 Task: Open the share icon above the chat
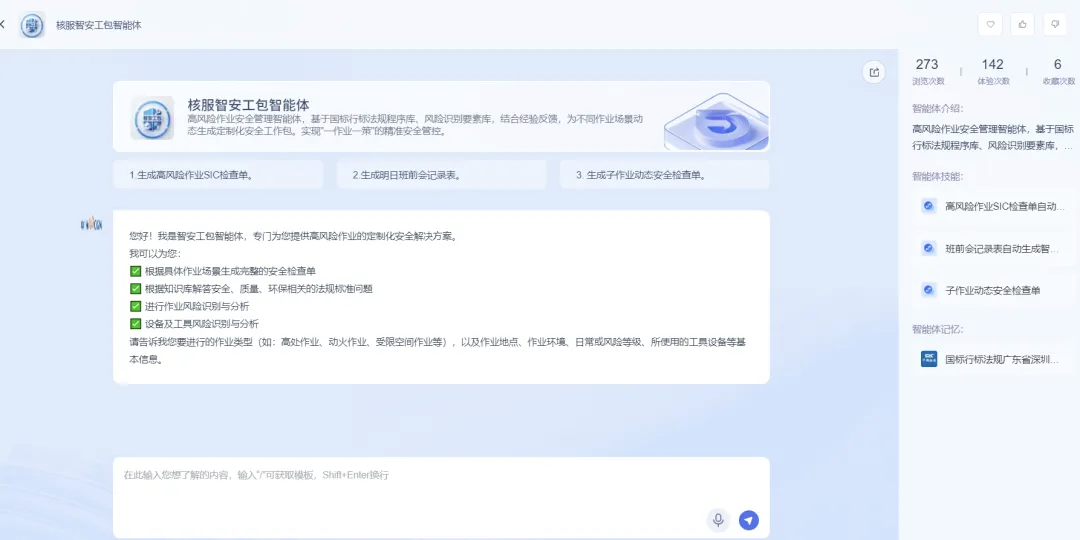point(874,72)
